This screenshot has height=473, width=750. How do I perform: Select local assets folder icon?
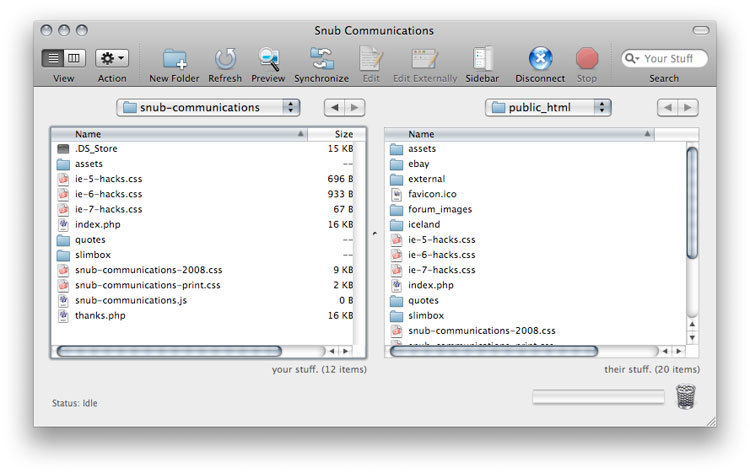point(63,164)
